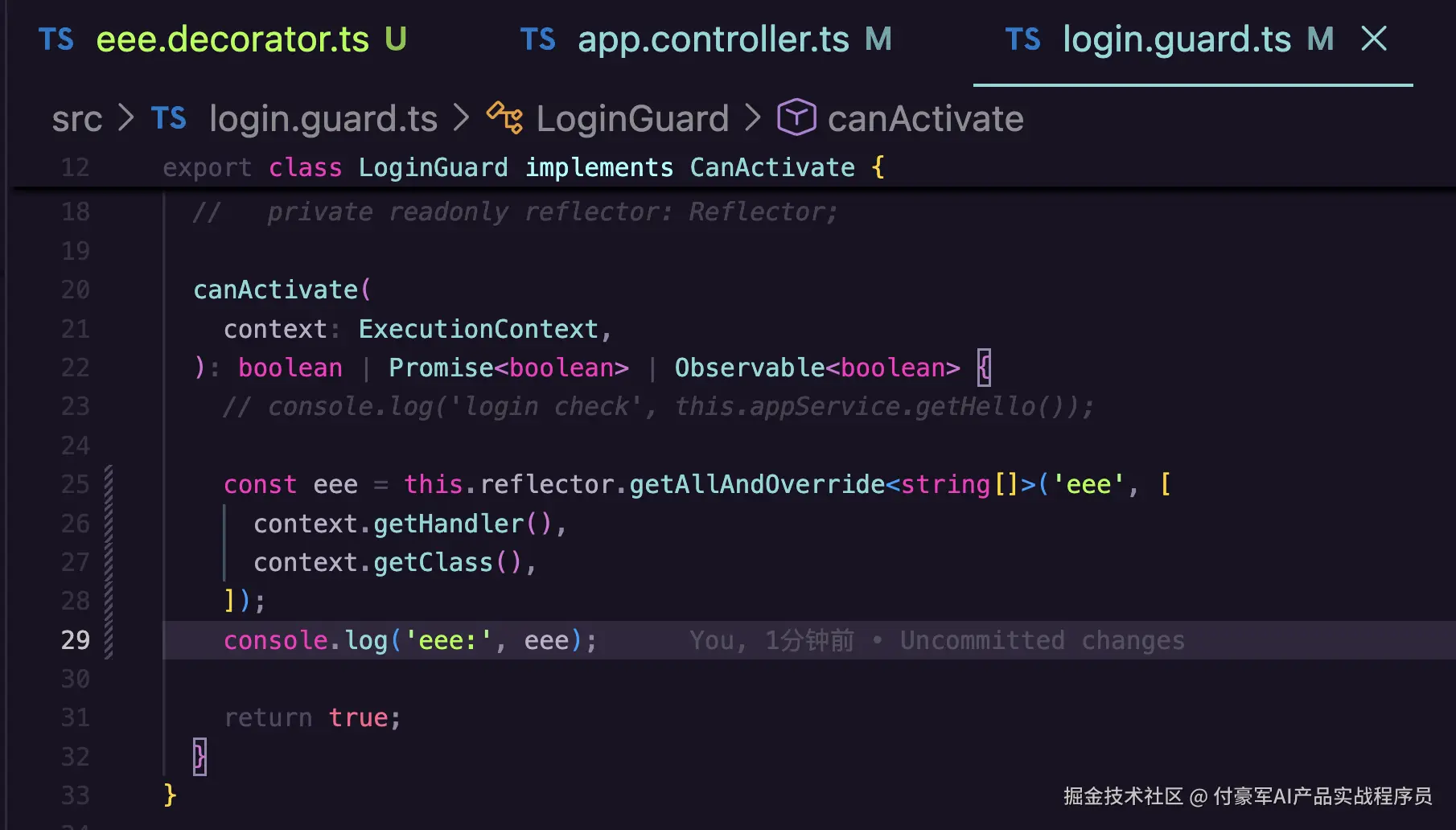Click line number 29 in gutter
The width and height of the screenshot is (1456, 830).
point(76,640)
